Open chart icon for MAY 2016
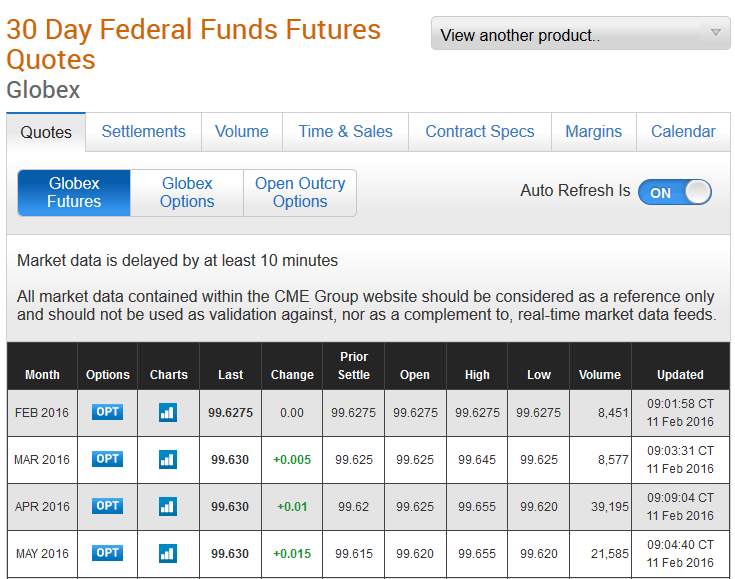Viewport: 735px width, 579px height. 168,553
